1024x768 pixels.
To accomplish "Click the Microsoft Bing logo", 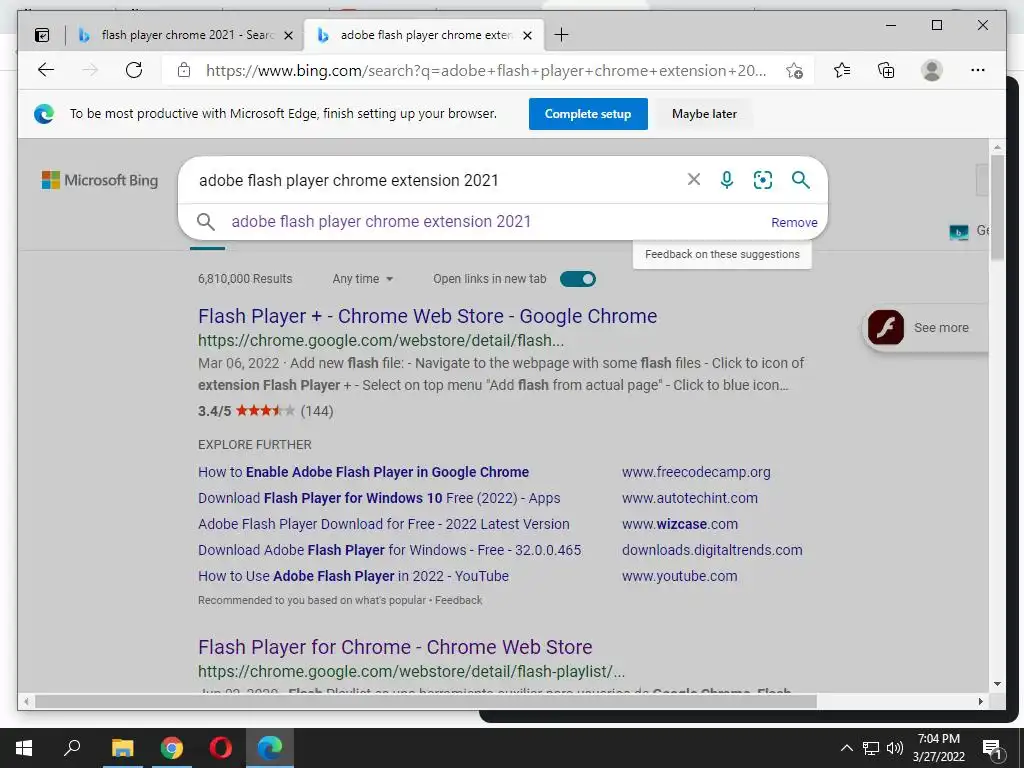I will (x=100, y=180).
